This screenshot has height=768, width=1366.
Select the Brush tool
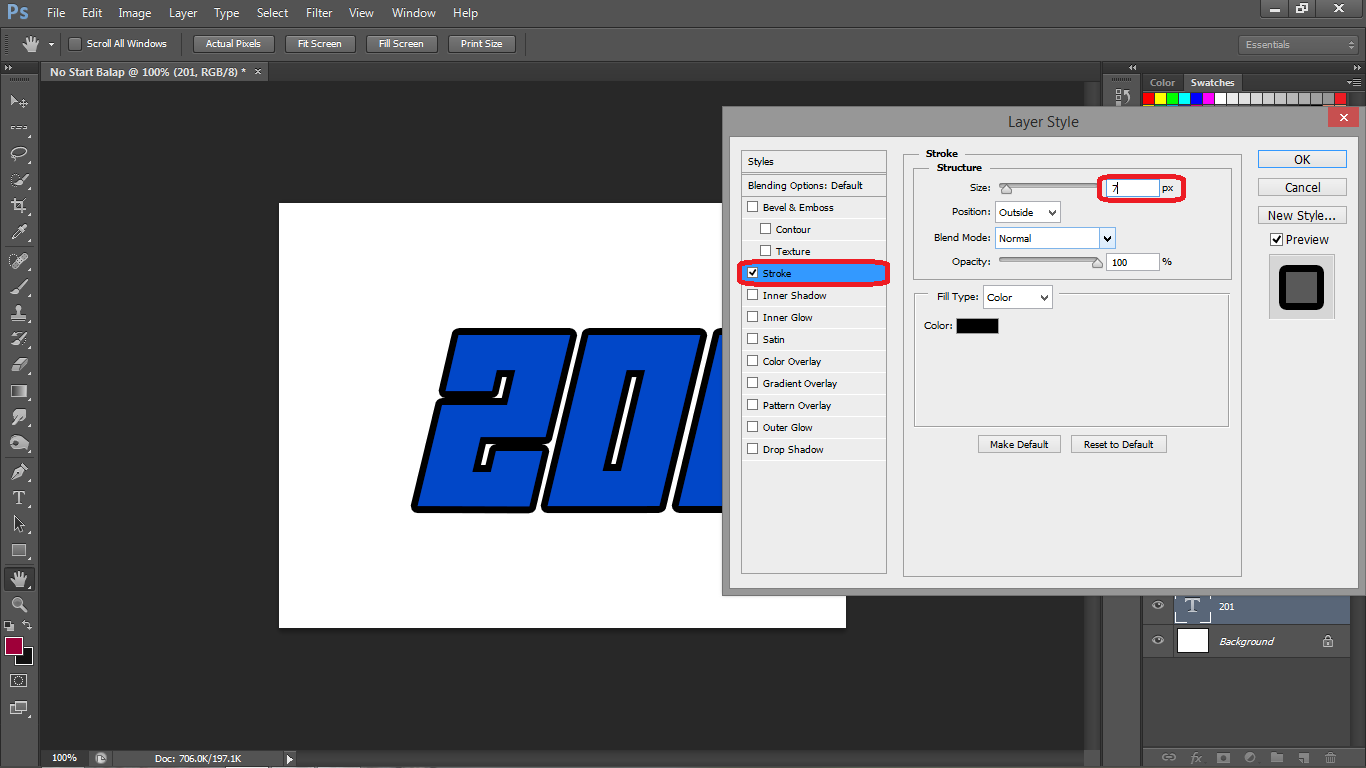[19, 287]
